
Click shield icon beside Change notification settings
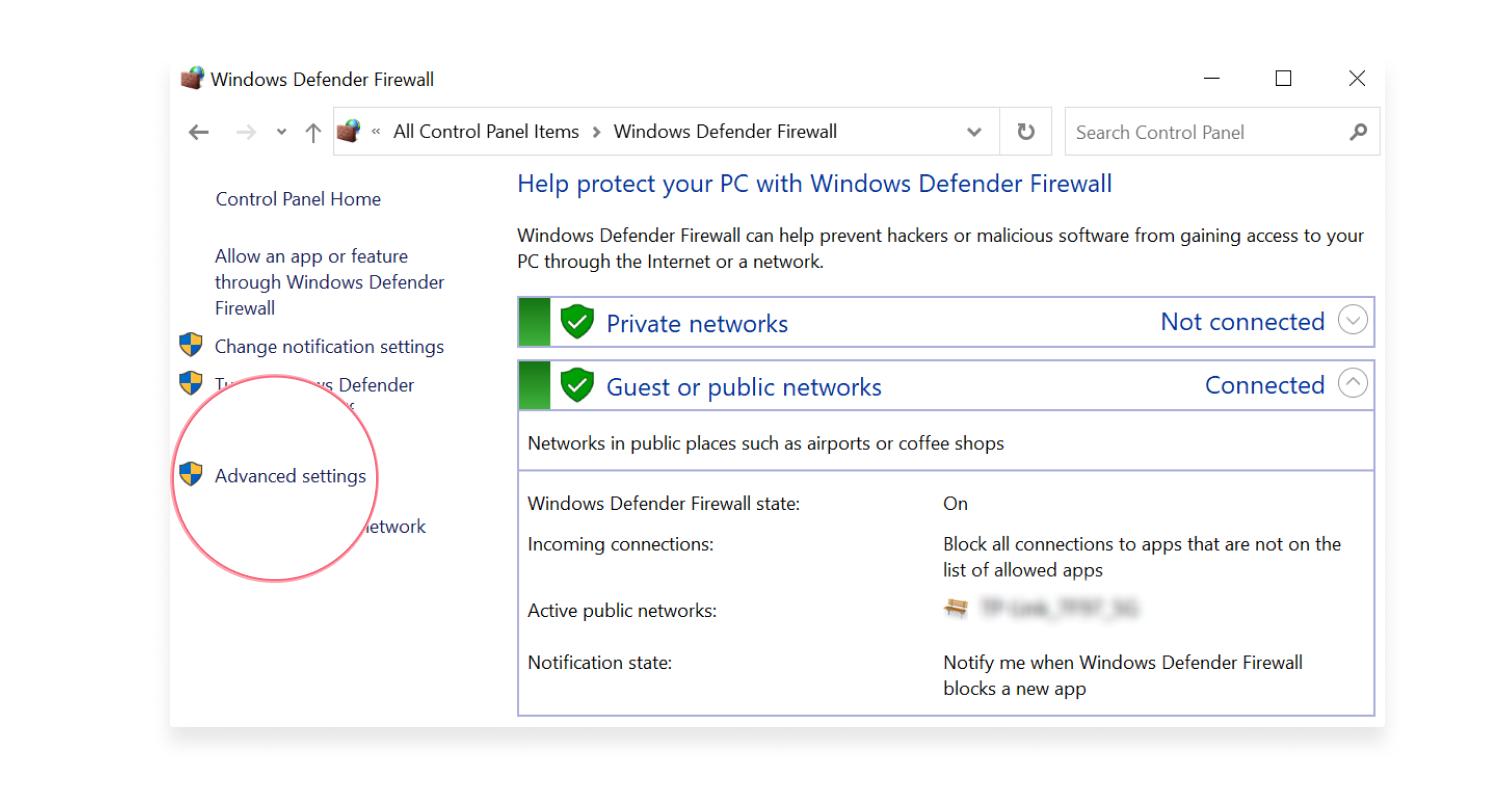click(x=190, y=345)
